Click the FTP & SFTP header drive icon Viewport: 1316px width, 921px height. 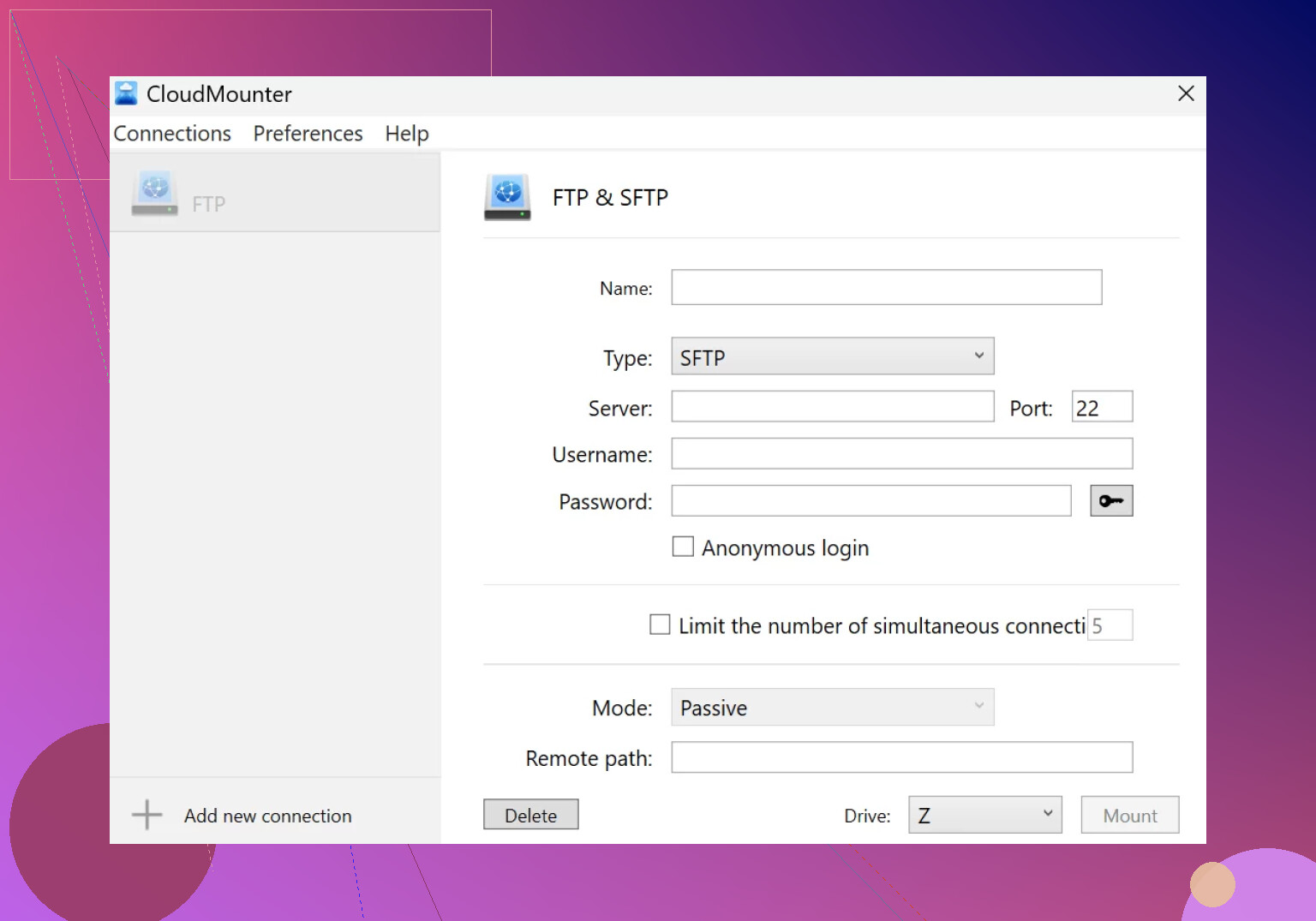click(507, 197)
